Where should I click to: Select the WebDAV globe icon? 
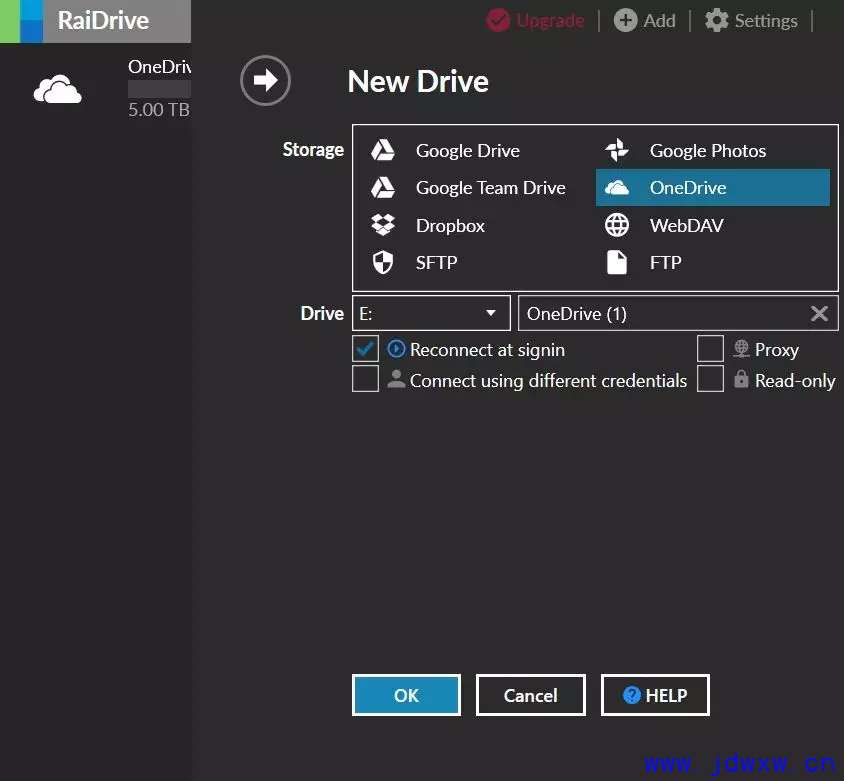point(617,225)
